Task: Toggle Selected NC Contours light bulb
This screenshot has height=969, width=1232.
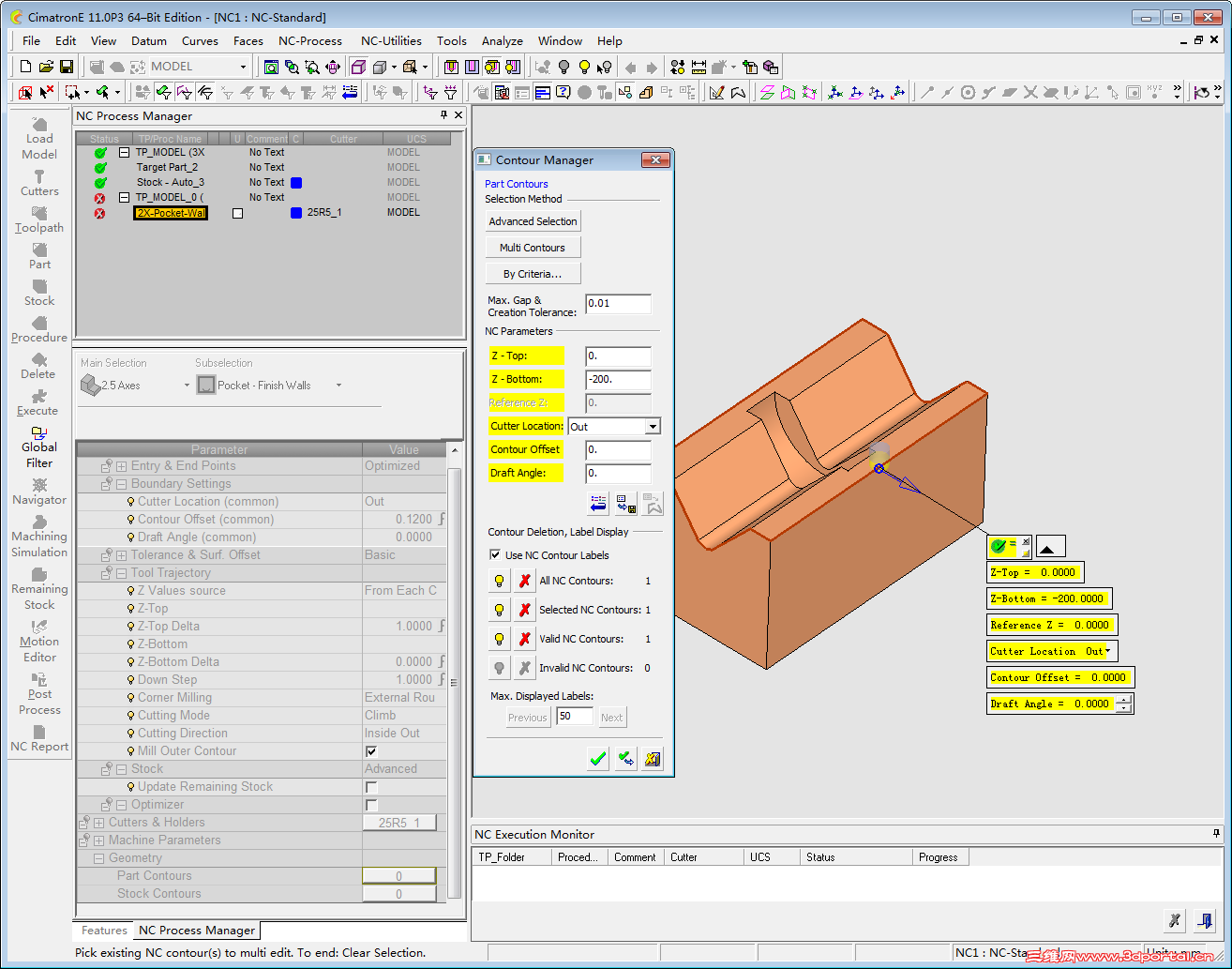Action: click(499, 610)
